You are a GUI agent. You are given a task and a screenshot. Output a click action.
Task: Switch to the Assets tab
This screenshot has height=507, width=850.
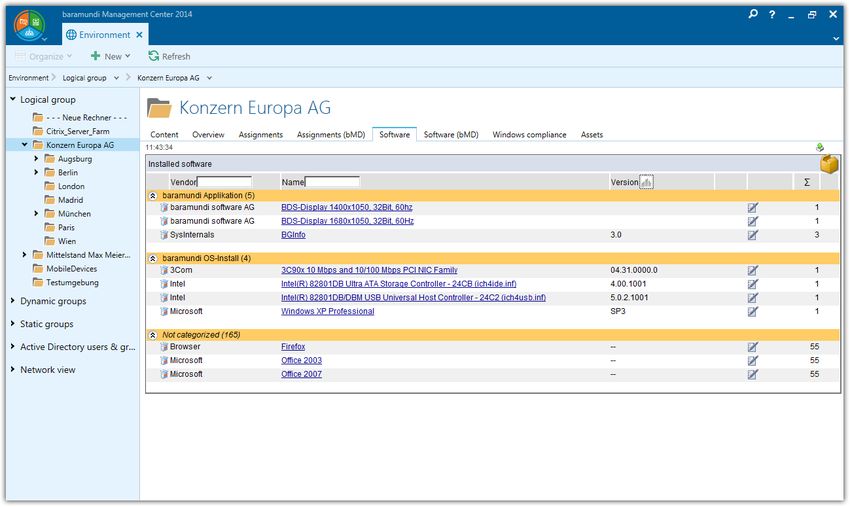coord(591,134)
